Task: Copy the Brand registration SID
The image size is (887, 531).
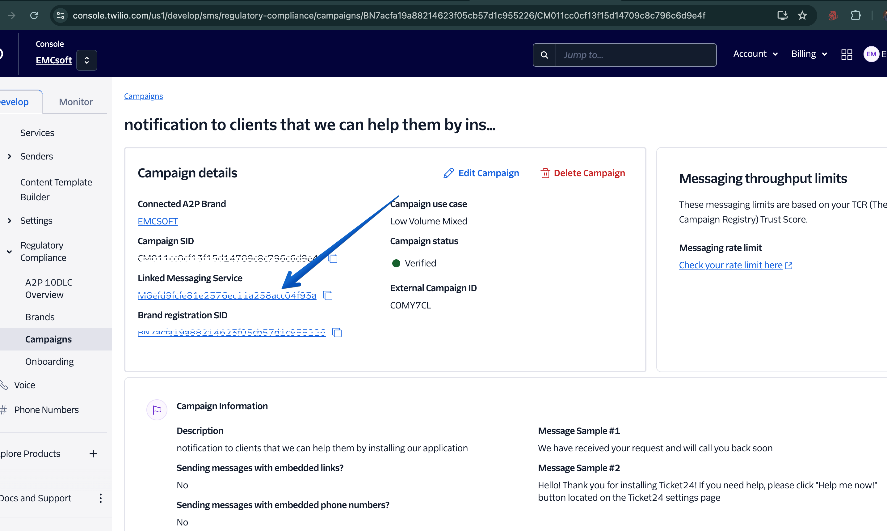Action: point(337,332)
